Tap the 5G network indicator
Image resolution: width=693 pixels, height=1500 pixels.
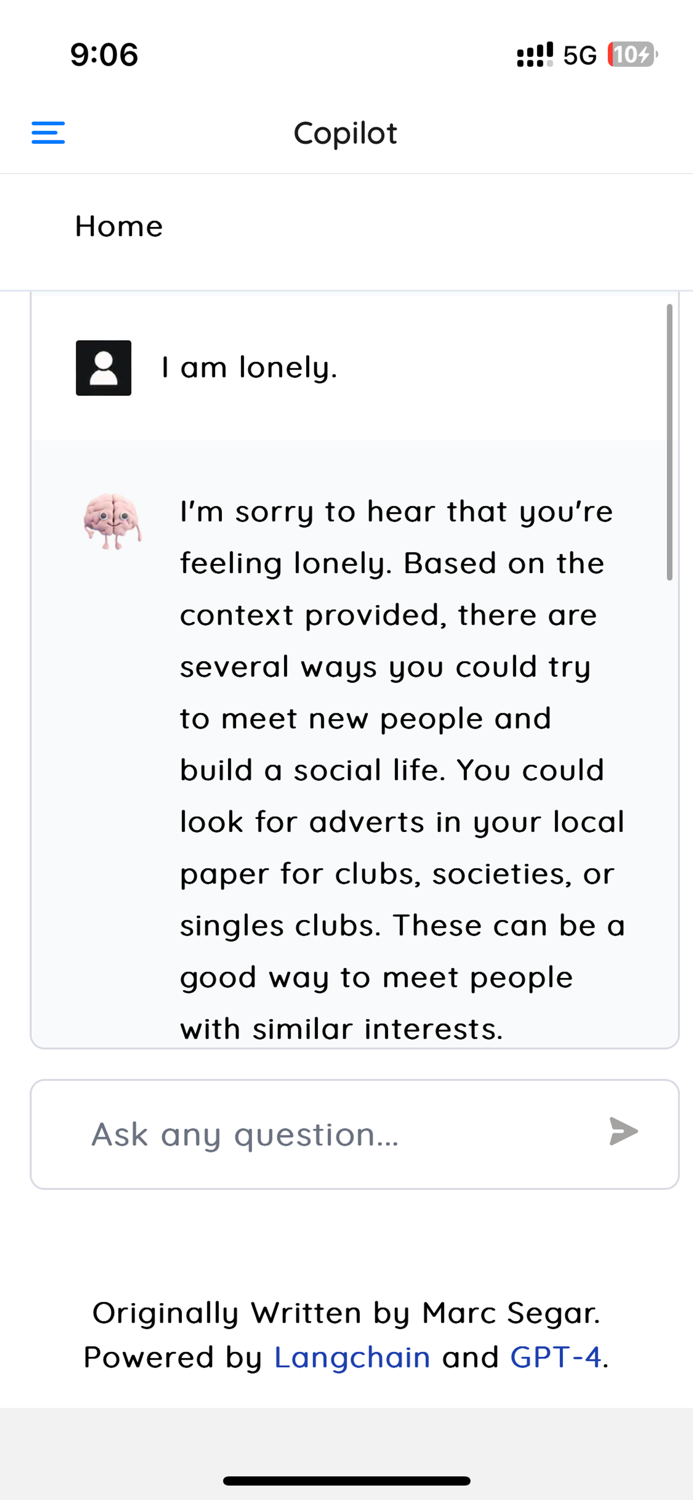581,55
